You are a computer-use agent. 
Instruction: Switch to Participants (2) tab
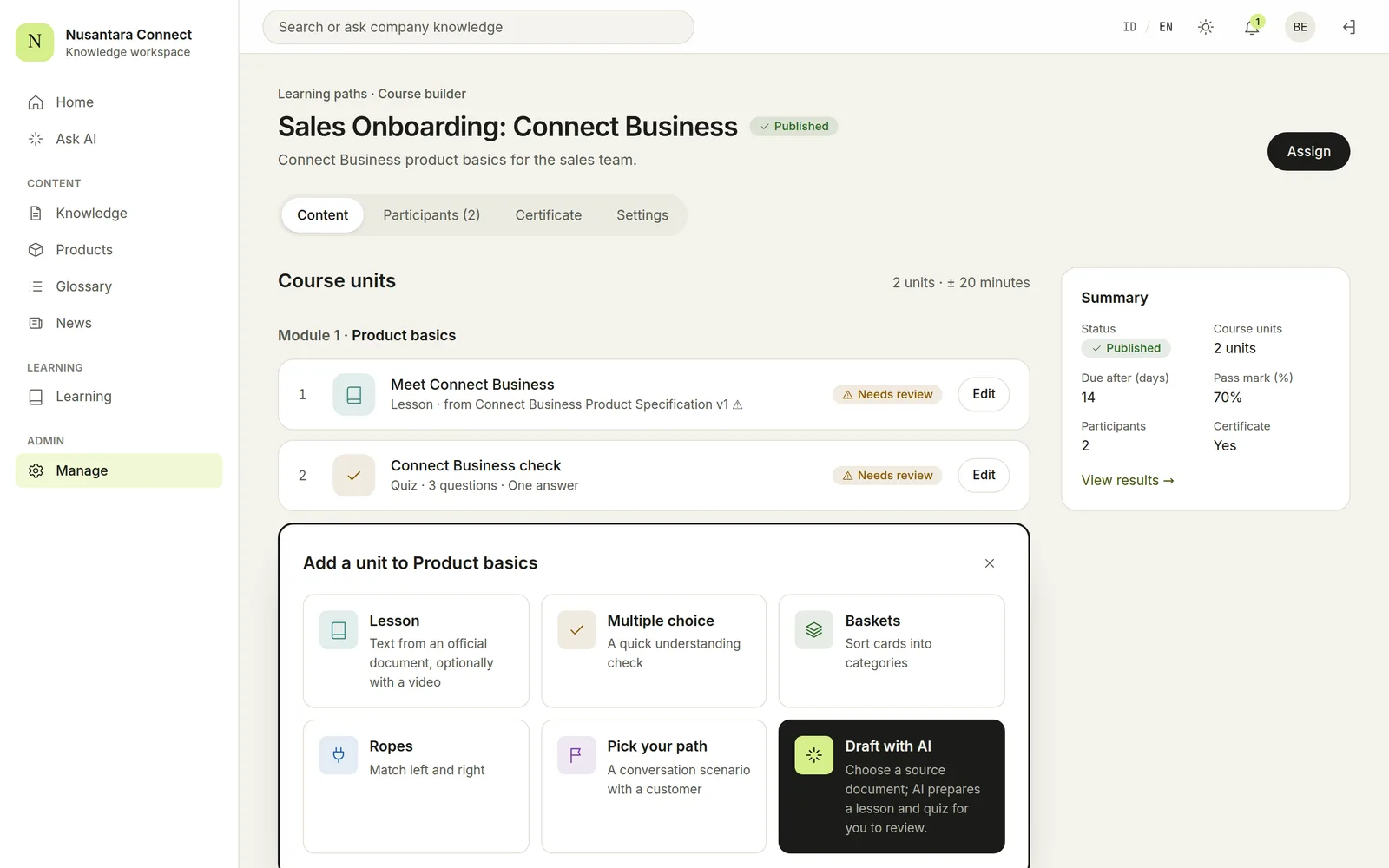[431, 215]
